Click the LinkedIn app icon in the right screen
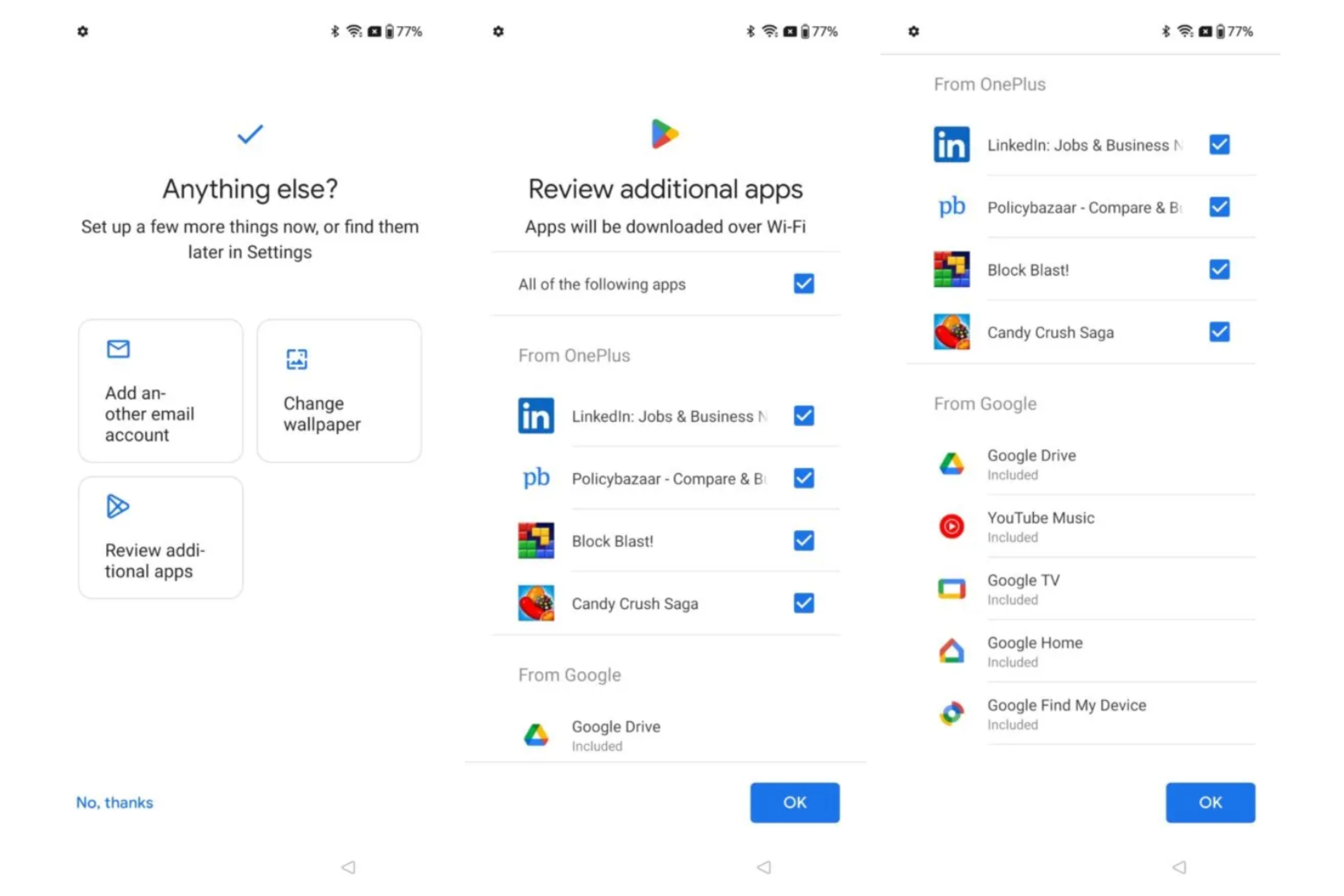Viewport: 1344px width, 896px height. (952, 145)
